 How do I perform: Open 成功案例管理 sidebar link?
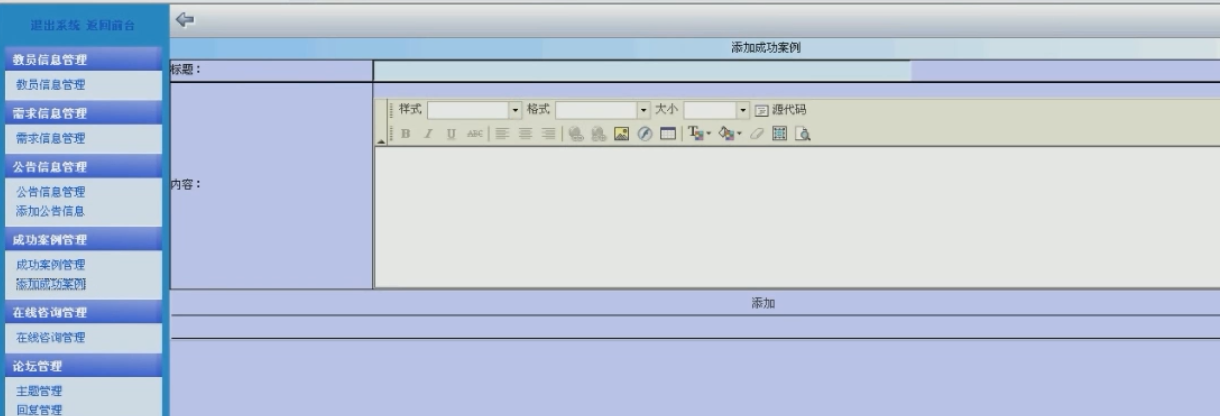point(51,265)
